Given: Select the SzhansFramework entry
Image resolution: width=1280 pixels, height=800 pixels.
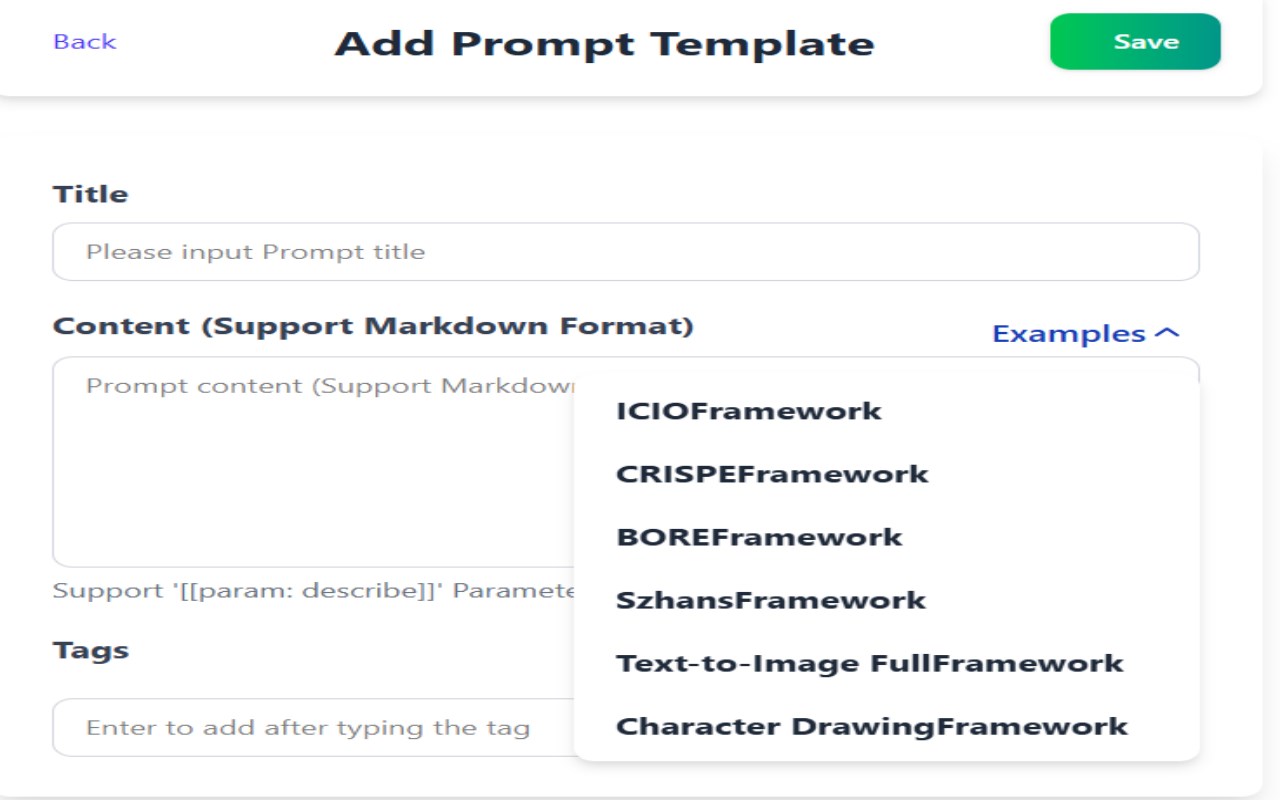Looking at the screenshot, I should pos(771,600).
